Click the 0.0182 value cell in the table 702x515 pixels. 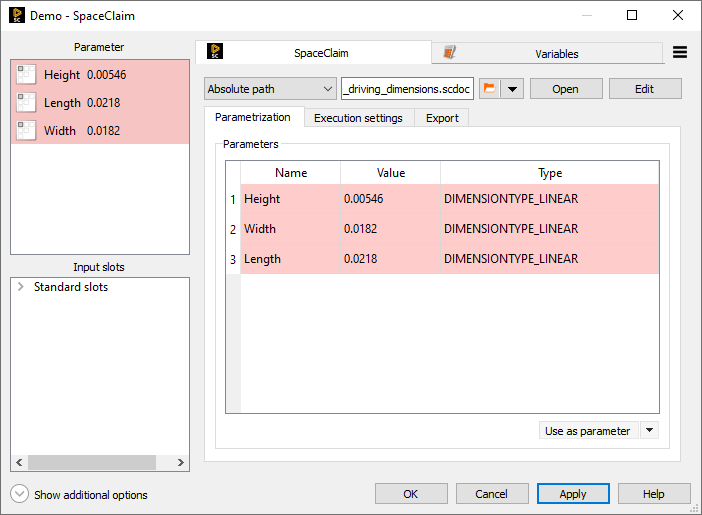[390, 229]
